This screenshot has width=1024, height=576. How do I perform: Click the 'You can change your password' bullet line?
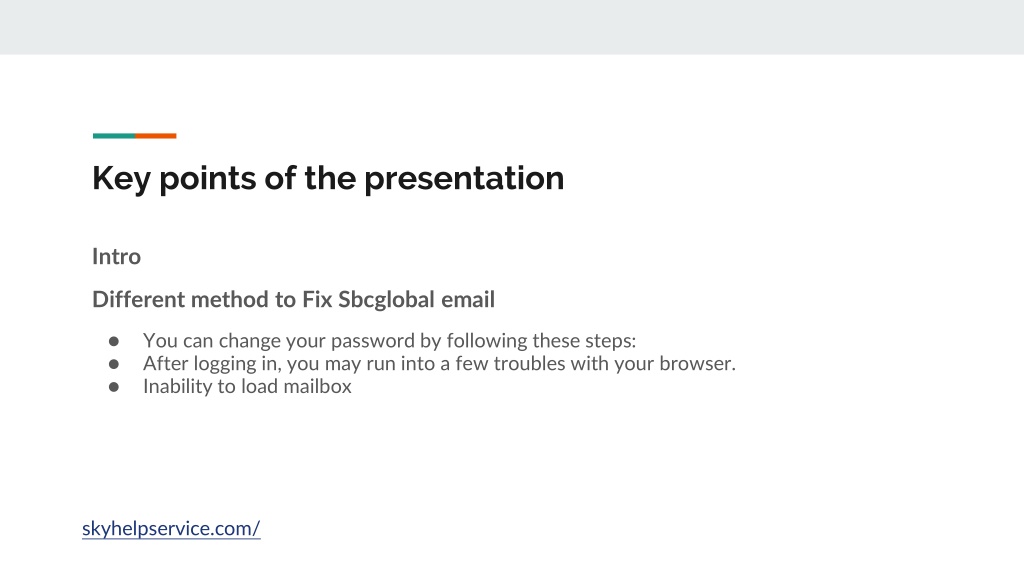click(389, 341)
